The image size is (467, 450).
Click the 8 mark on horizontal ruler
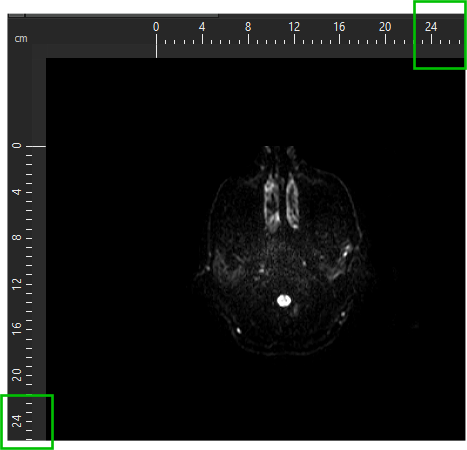pos(248,27)
